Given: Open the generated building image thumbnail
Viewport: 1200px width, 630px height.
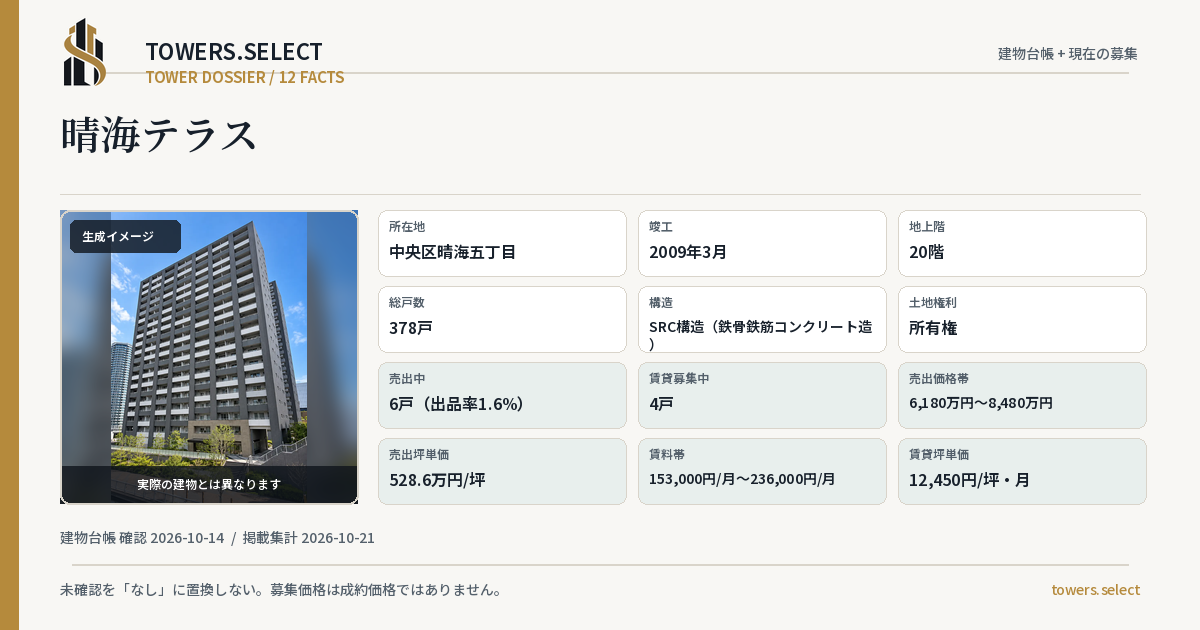Looking at the screenshot, I should [209, 357].
